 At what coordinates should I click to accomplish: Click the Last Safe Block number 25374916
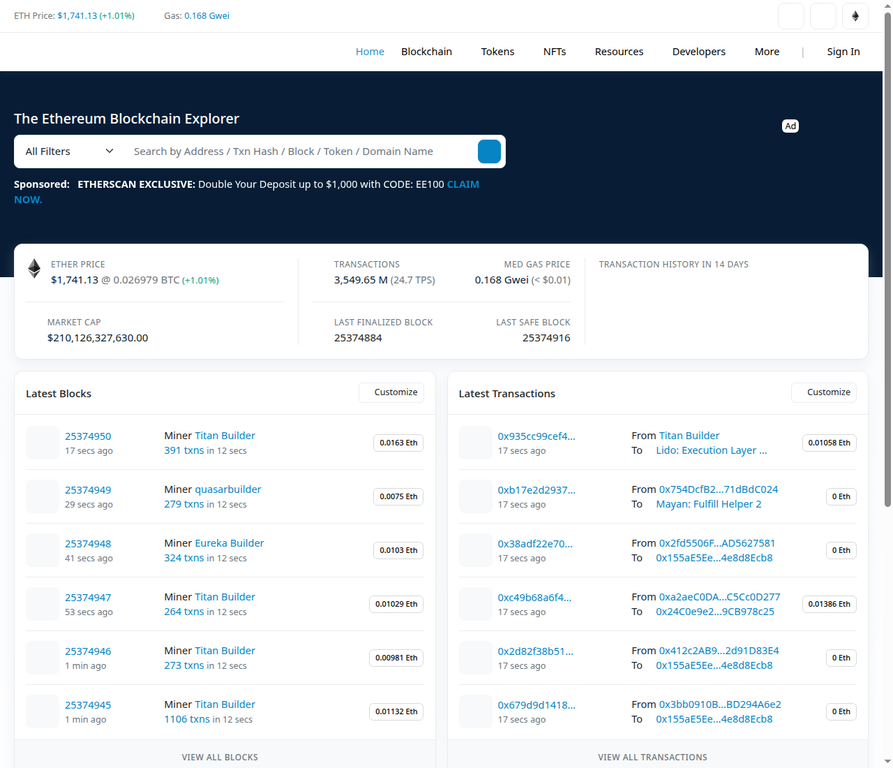coord(546,338)
